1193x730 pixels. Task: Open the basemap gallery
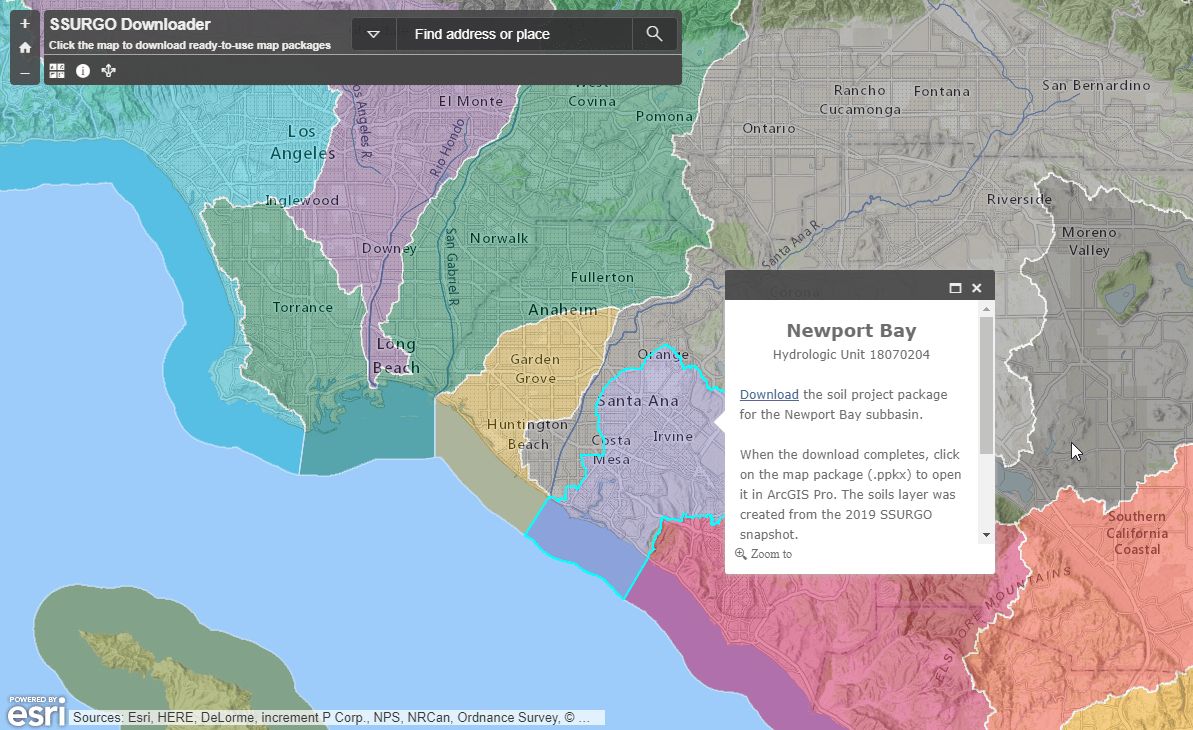(x=57, y=71)
